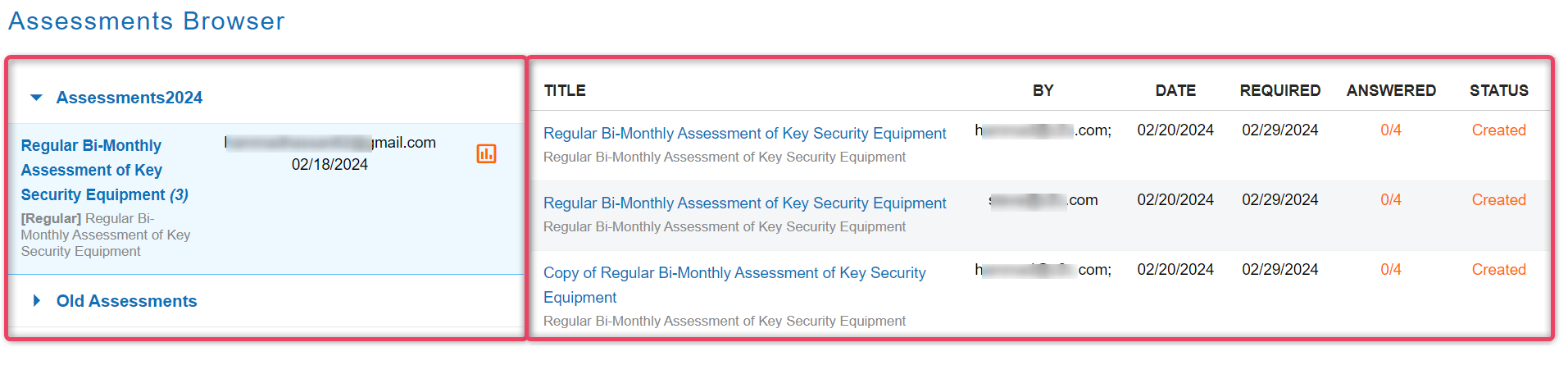Sort by the REQUIRED column header
The width and height of the screenshot is (1568, 388).
coord(1279,90)
